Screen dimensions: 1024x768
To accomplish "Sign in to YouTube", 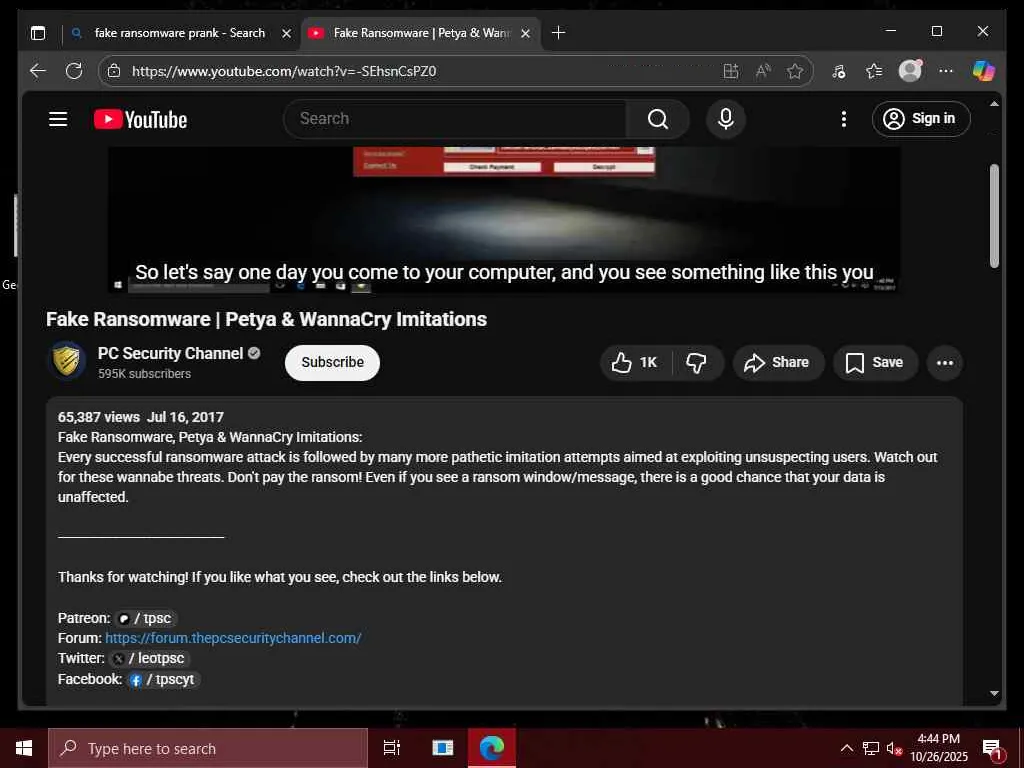I will (921, 119).
